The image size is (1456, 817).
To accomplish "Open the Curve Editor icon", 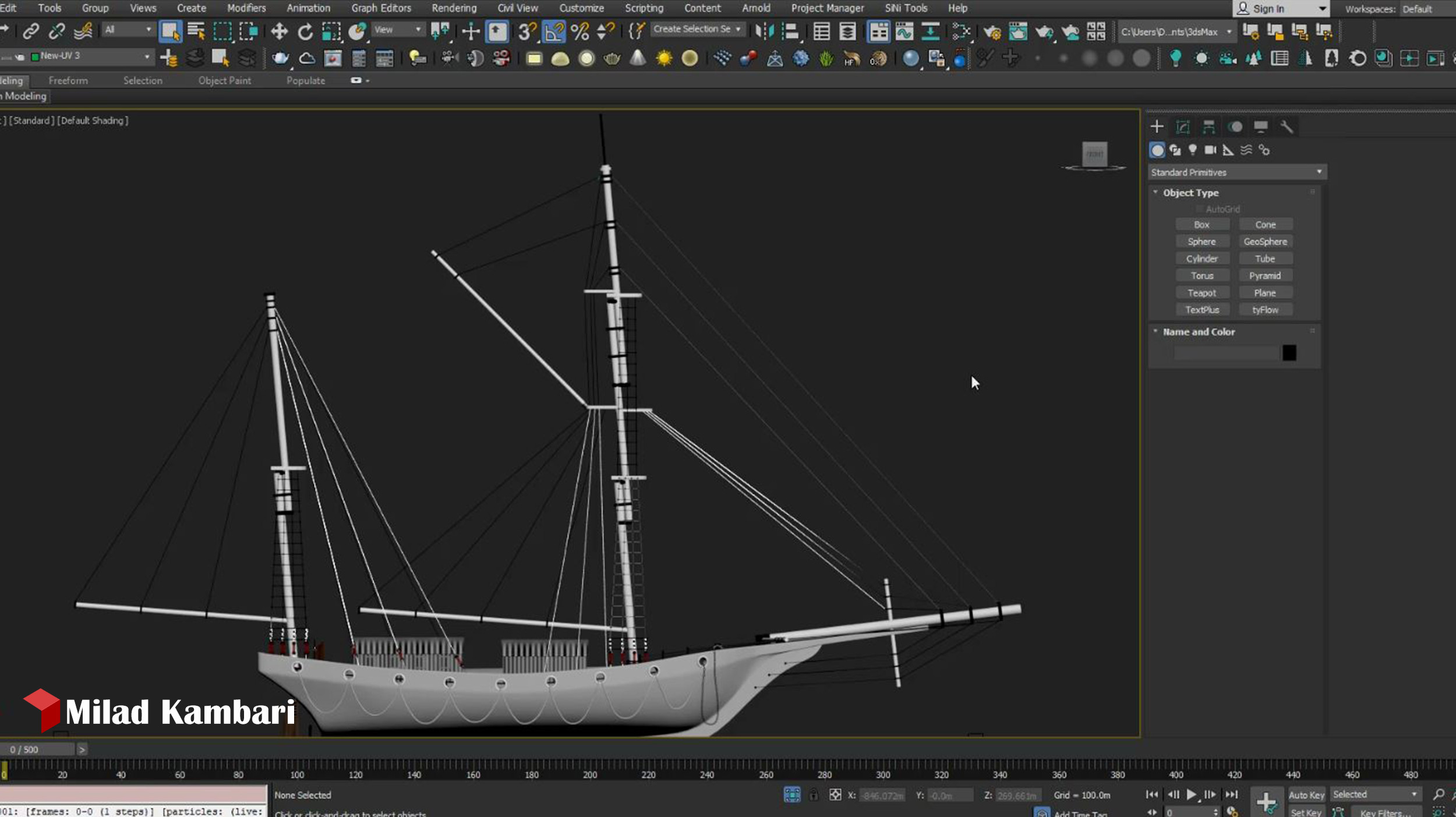I will coord(904,31).
